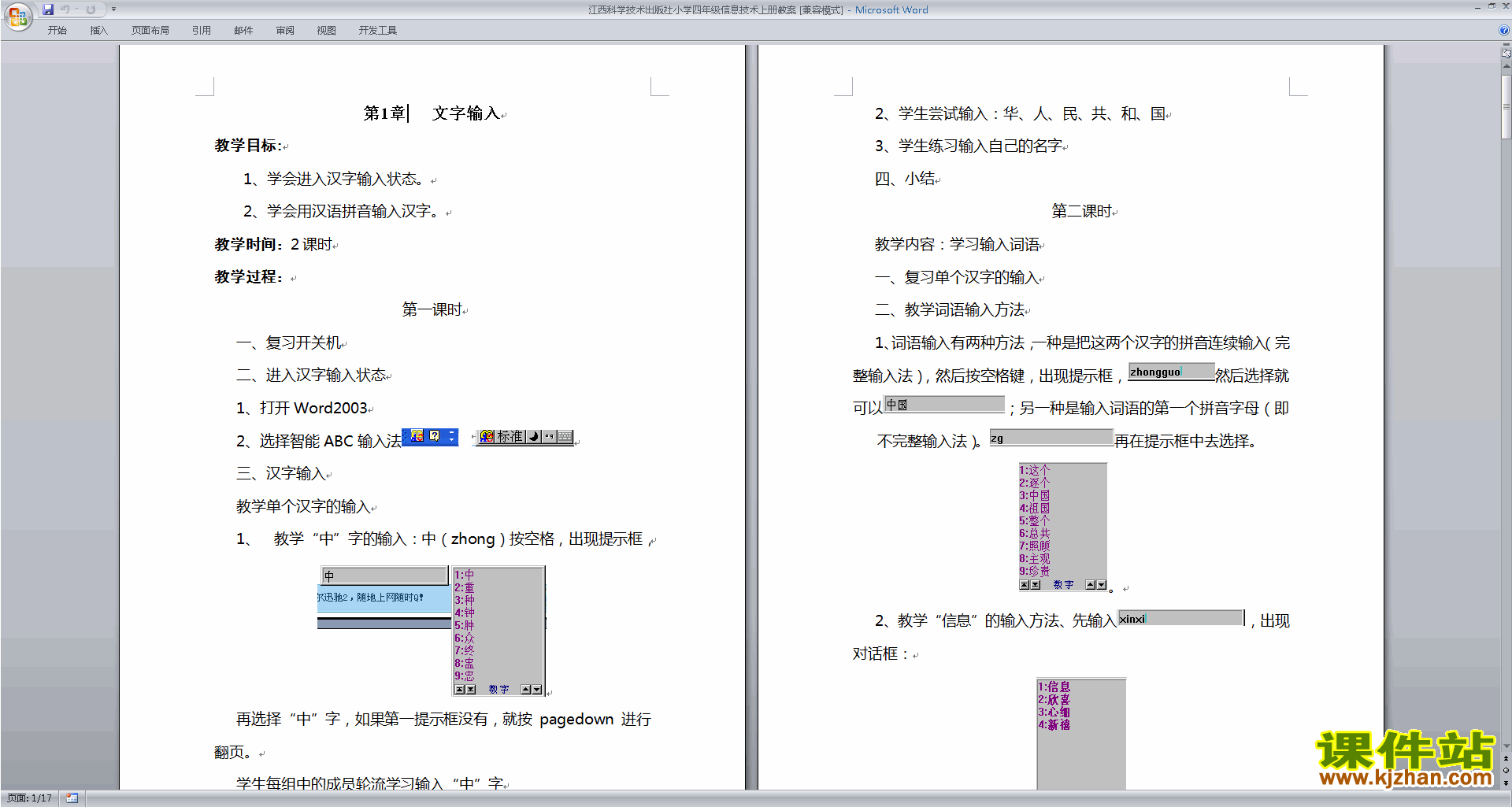The image size is (1512, 807).
Task: Click the zhongguo input box image
Action: point(1171,372)
